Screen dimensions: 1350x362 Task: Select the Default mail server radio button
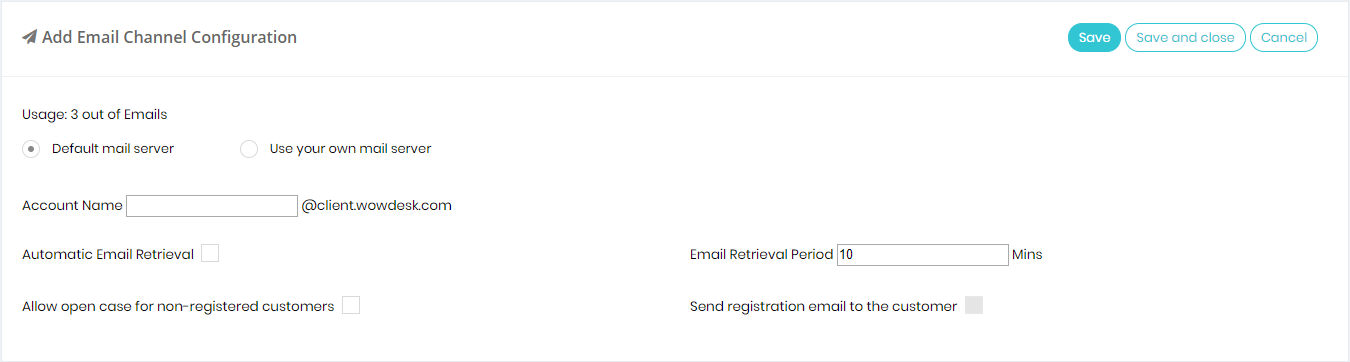31,149
